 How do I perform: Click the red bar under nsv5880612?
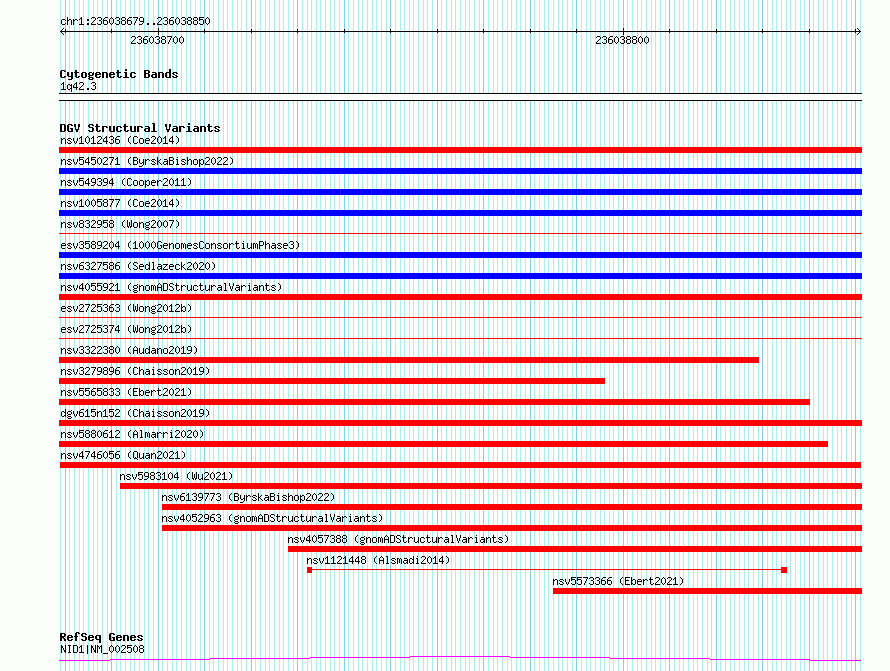pos(443,444)
